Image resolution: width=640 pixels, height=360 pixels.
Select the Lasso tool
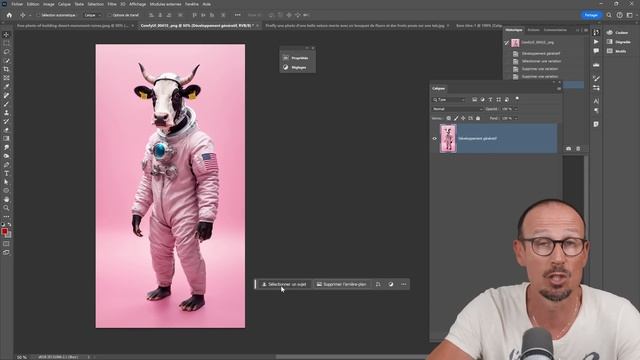tap(6, 52)
